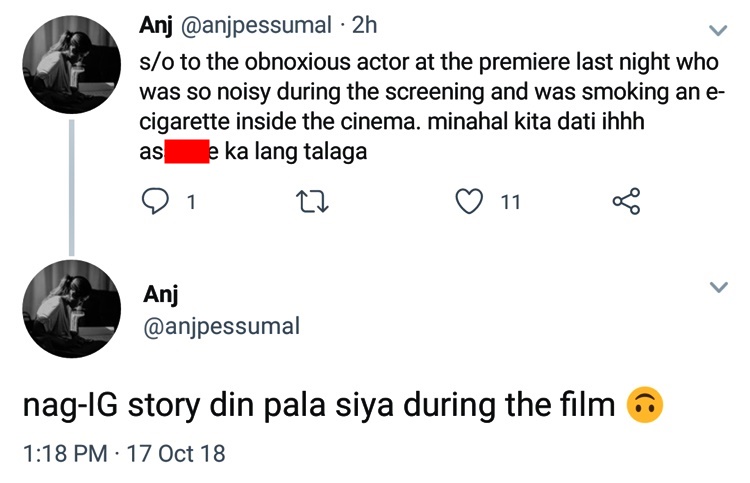Open the chevron menu on the reply tweet
The height and width of the screenshot is (483, 750).
click(x=718, y=288)
